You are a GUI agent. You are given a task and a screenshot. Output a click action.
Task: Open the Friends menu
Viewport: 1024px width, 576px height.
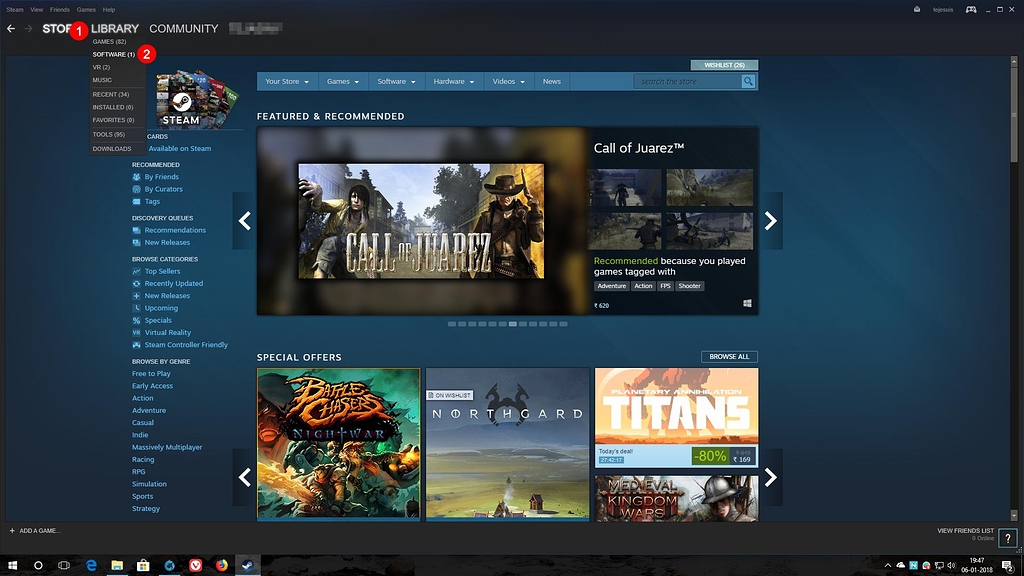click(59, 10)
